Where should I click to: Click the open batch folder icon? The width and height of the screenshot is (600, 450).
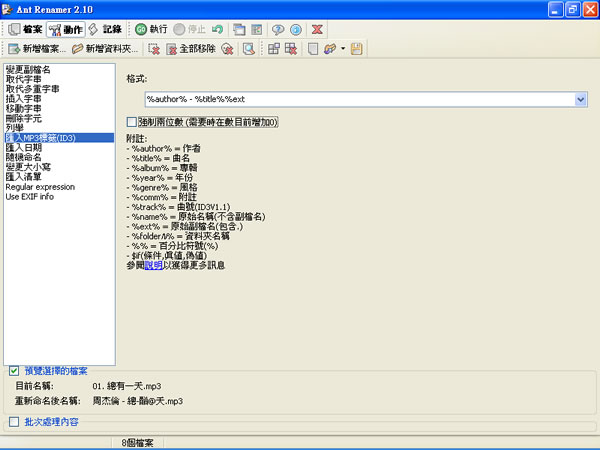(330, 49)
